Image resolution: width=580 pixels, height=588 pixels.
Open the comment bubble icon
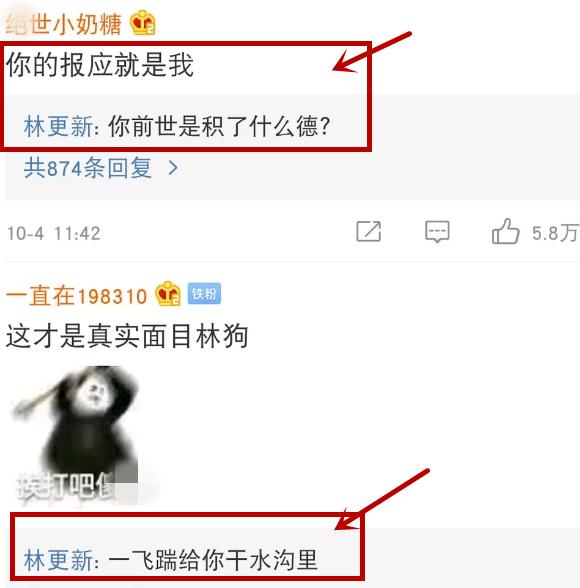437,232
